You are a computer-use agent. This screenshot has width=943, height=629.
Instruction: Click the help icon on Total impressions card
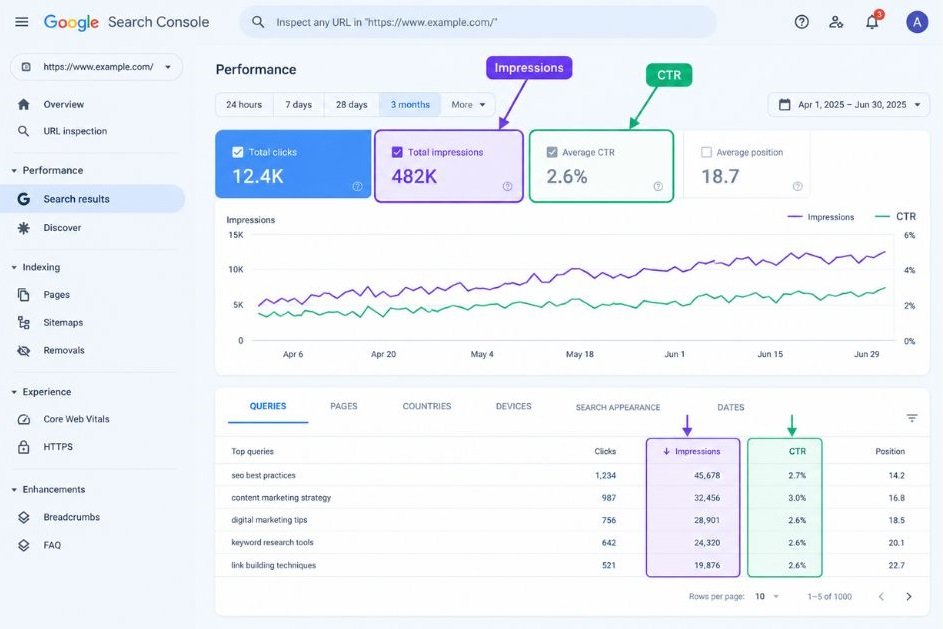[508, 186]
